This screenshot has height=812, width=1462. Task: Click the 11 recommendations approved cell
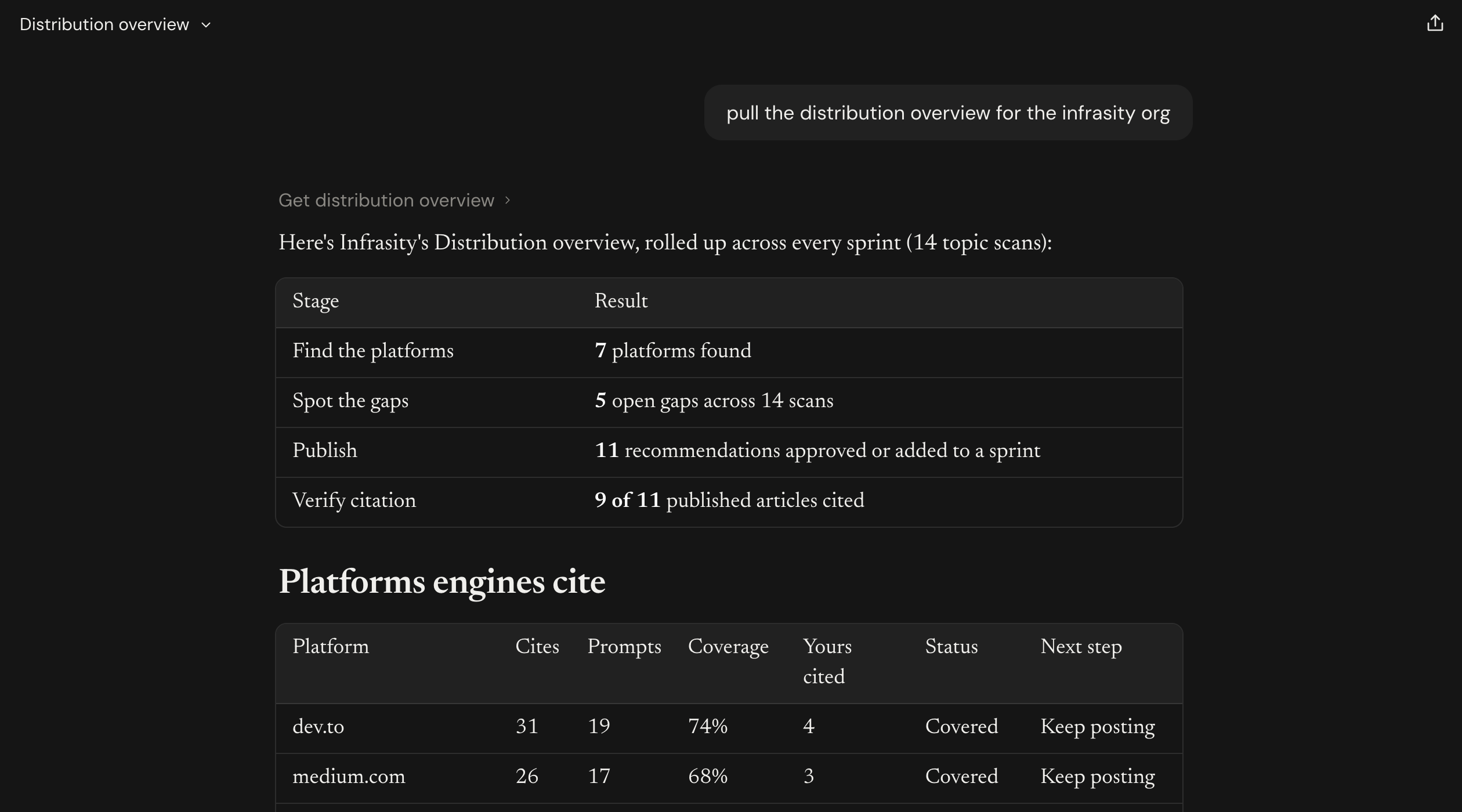817,451
